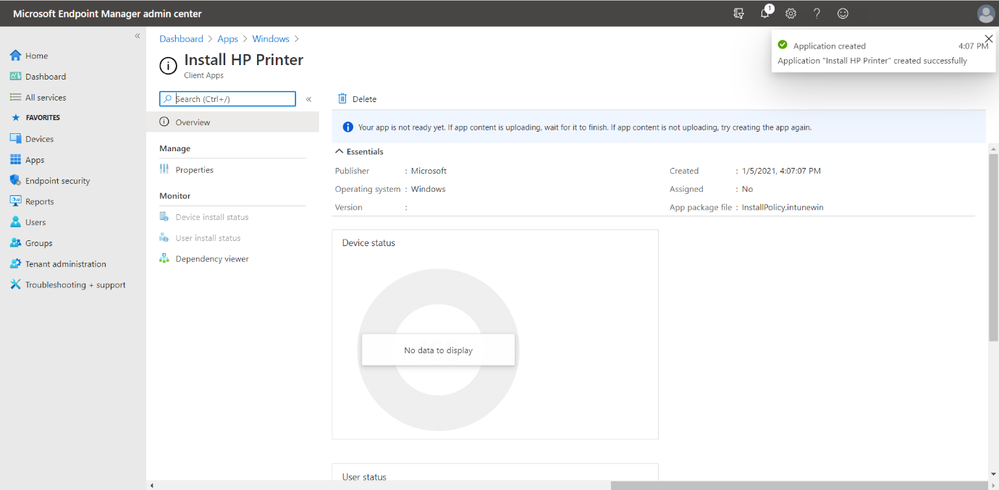Click the Troubleshooting + support wrench icon
The height and width of the screenshot is (490, 999).
[x=16, y=285]
